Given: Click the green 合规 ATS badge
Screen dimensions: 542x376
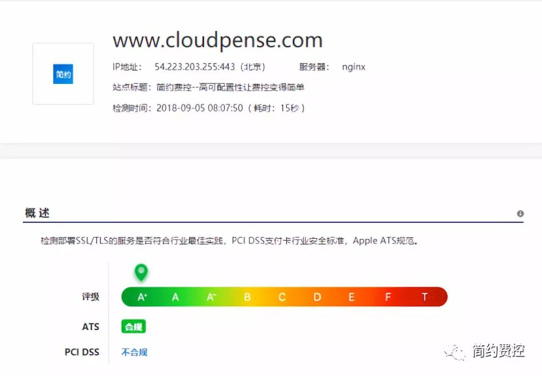Looking at the screenshot, I should (x=133, y=327).
